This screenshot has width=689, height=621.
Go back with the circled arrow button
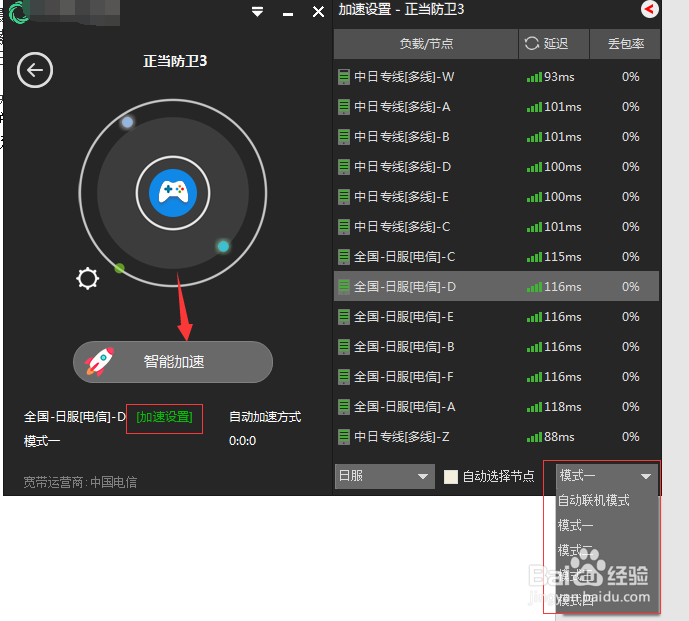pyautogui.click(x=35, y=70)
